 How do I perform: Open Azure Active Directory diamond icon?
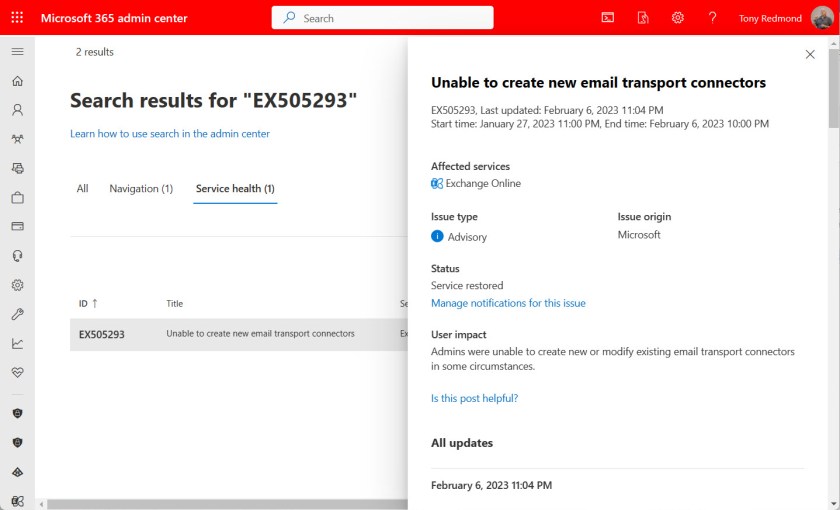point(17,472)
